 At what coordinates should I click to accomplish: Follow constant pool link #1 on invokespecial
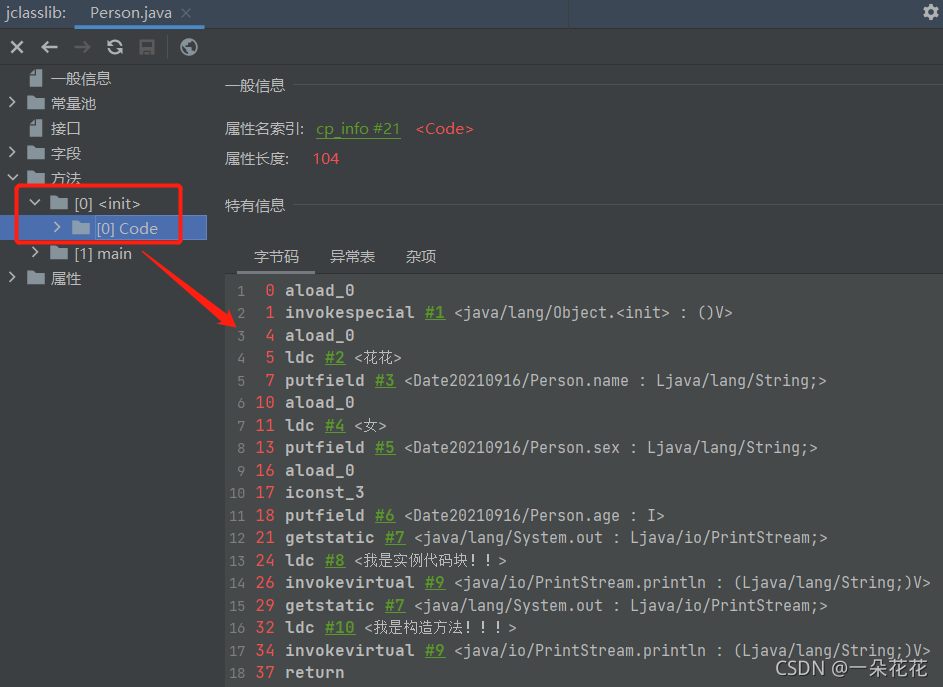435,313
